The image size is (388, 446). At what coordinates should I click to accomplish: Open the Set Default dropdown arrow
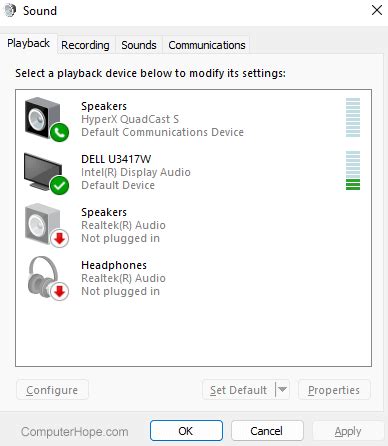282,389
